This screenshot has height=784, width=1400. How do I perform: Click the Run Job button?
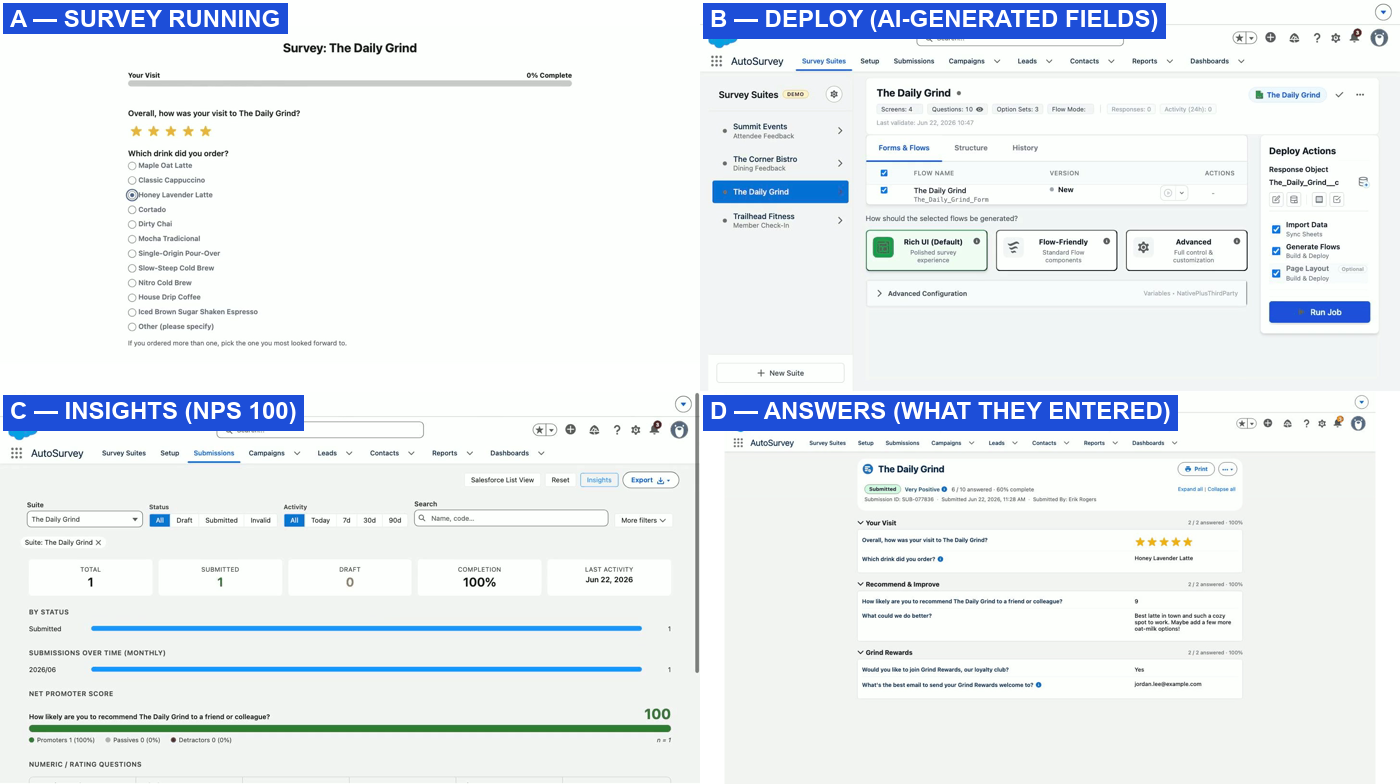(1318, 312)
